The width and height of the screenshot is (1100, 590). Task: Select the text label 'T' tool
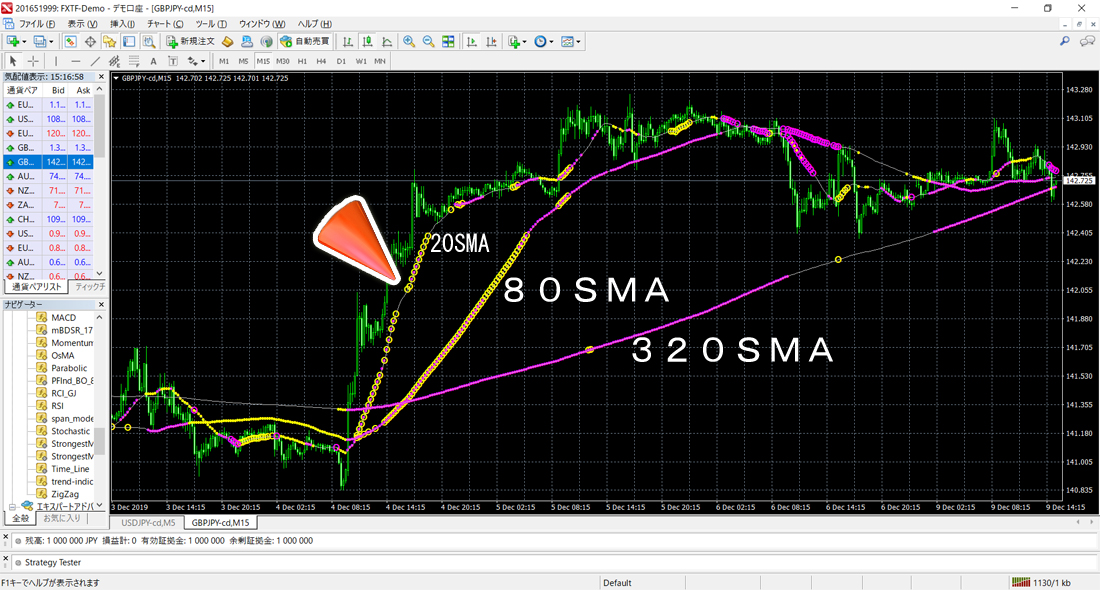tap(173, 61)
